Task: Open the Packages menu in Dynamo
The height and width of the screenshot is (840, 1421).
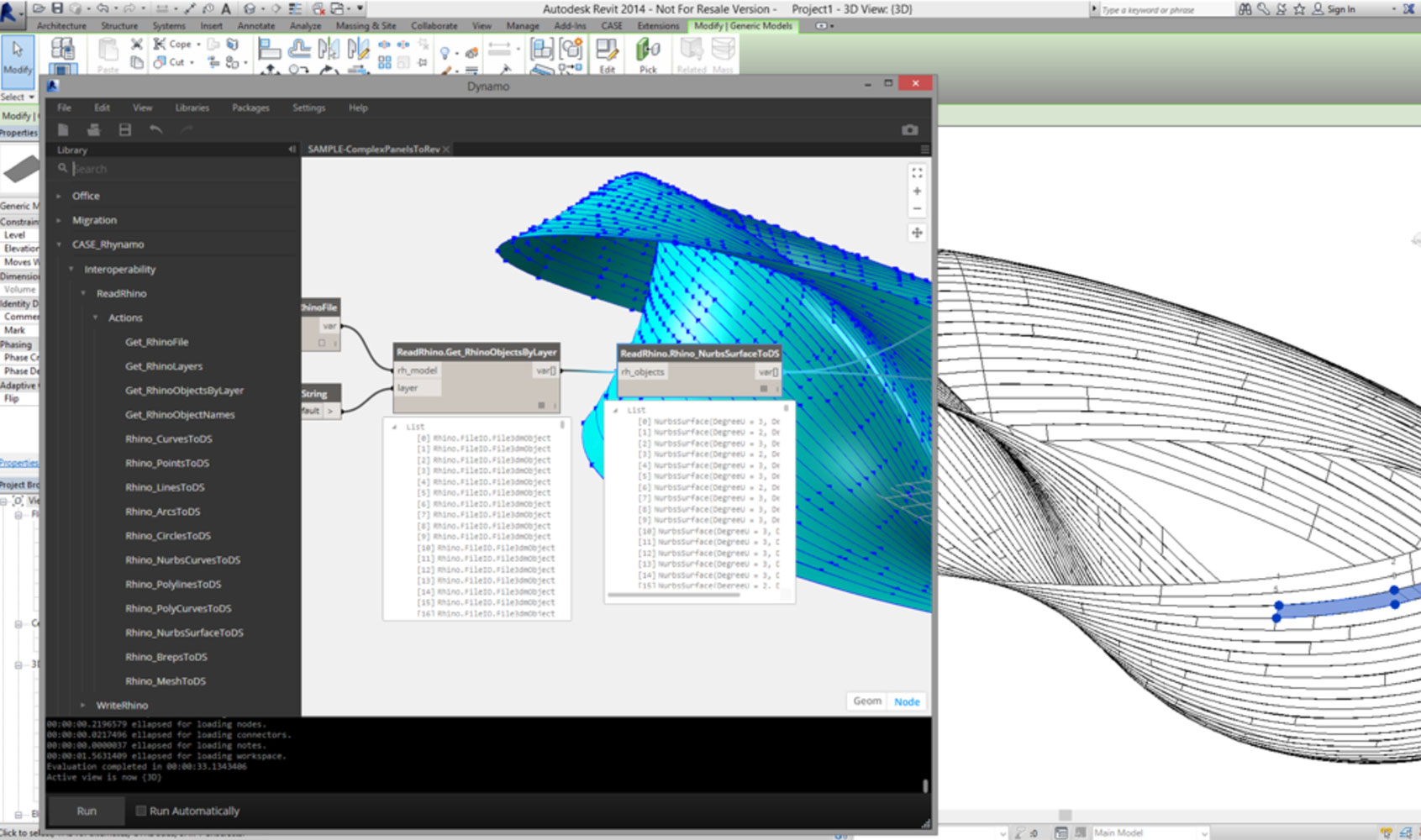Action: point(250,108)
